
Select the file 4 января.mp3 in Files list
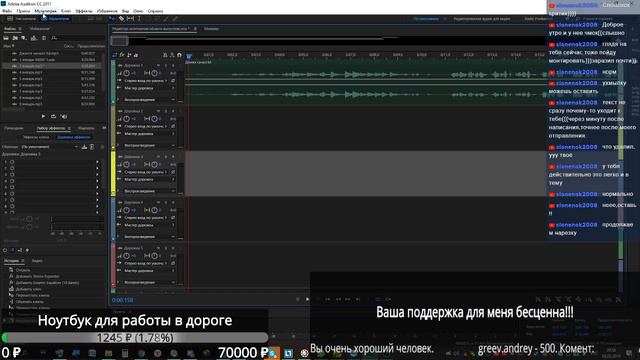(x=31, y=72)
